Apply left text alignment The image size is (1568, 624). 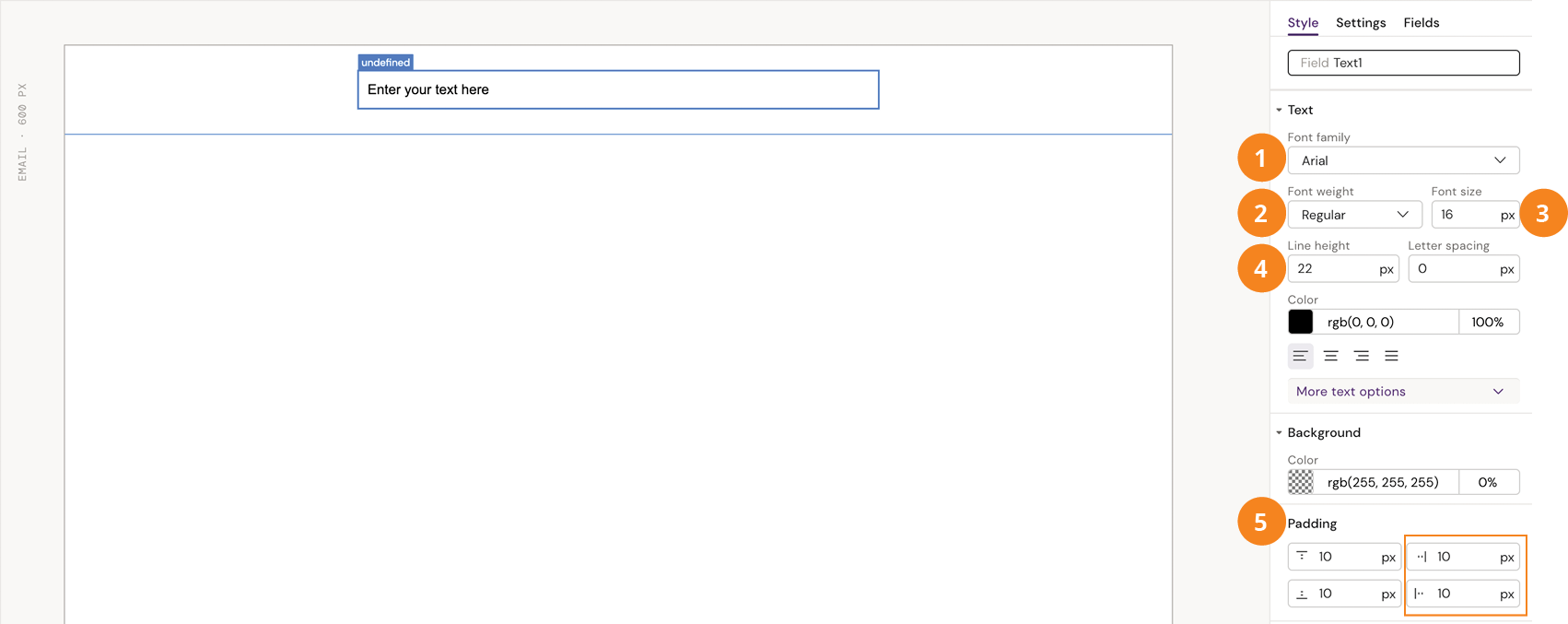1300,356
